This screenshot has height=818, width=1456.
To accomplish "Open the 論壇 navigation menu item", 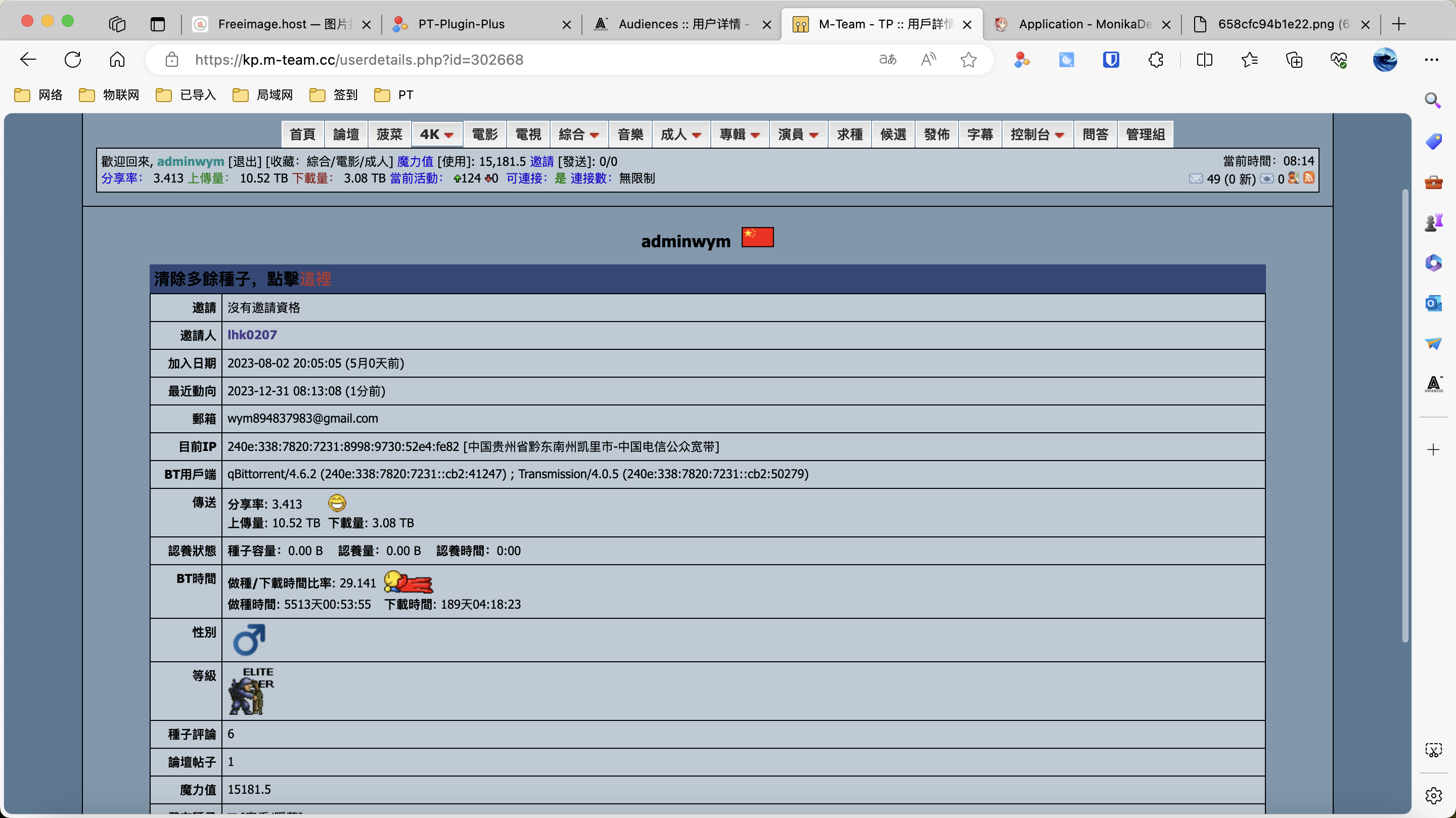I will click(346, 134).
